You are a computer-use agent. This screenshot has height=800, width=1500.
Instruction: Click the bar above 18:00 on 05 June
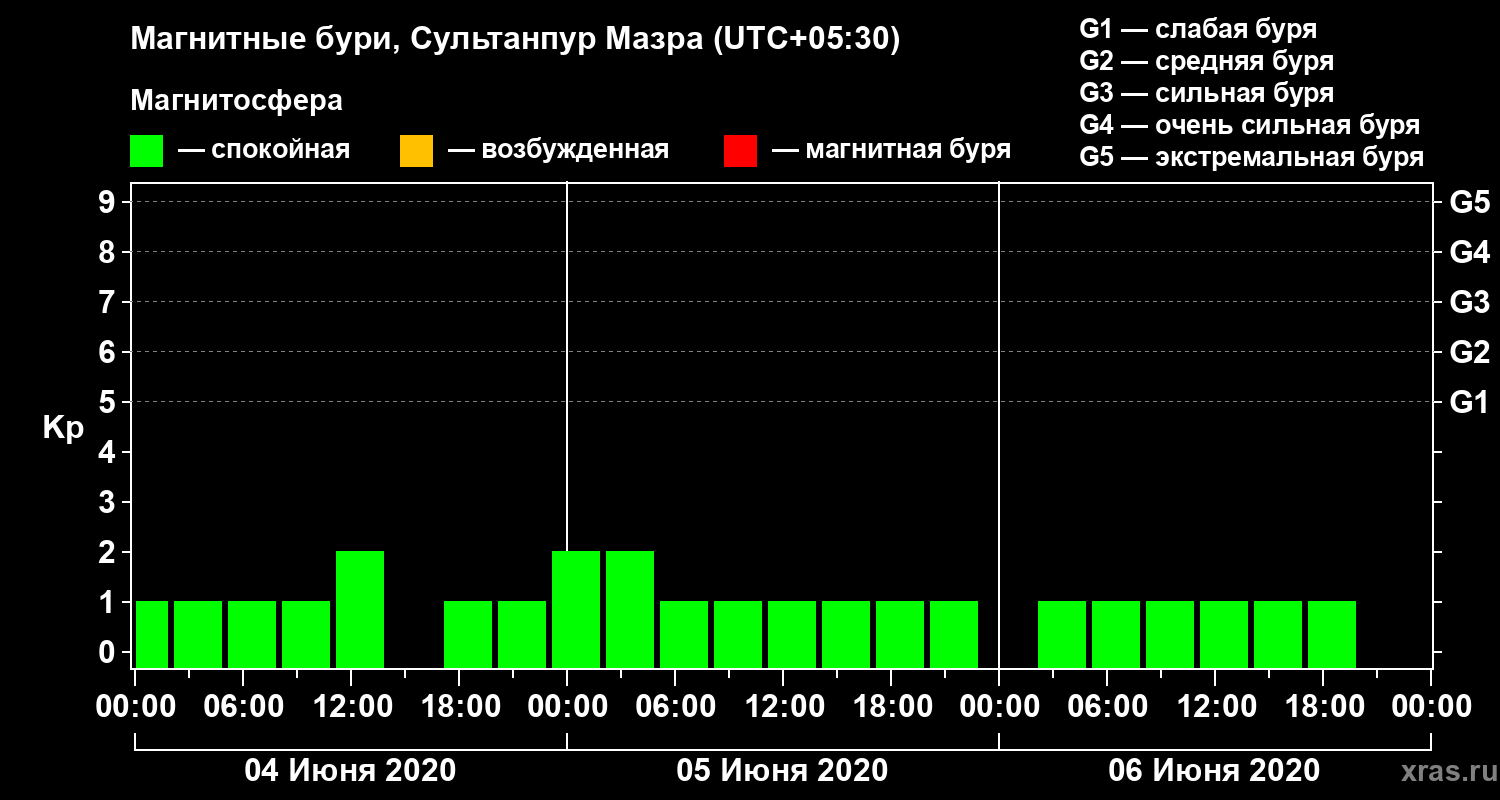[x=900, y=634]
